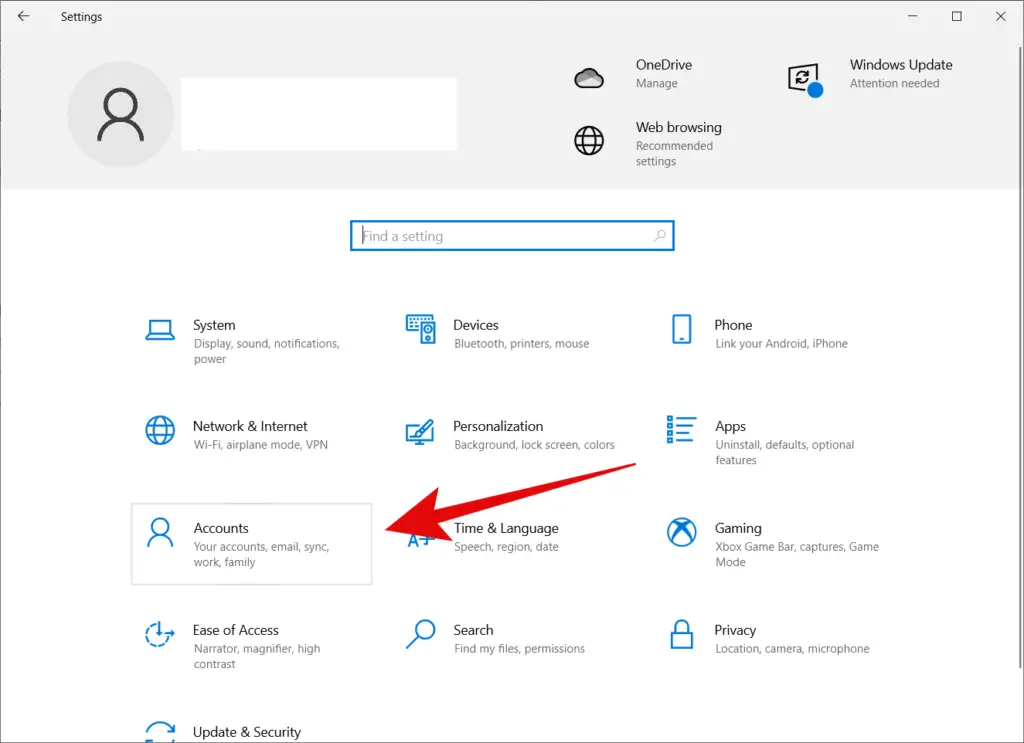
Task: Click the Network & Internet globe icon
Action: coord(160,430)
